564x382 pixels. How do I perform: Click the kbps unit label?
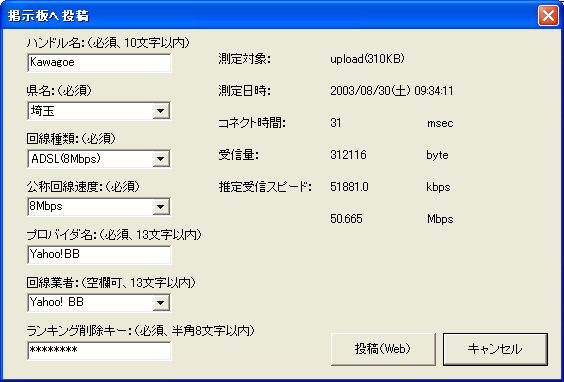click(x=438, y=187)
